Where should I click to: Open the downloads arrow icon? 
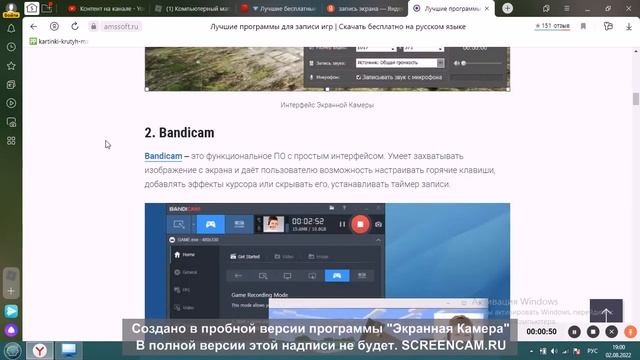tap(629, 27)
